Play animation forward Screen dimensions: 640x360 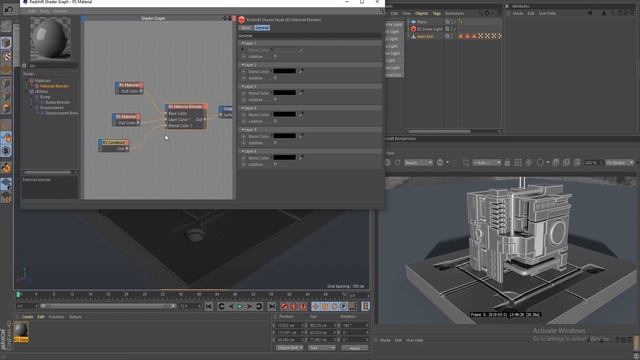click(x=240, y=306)
